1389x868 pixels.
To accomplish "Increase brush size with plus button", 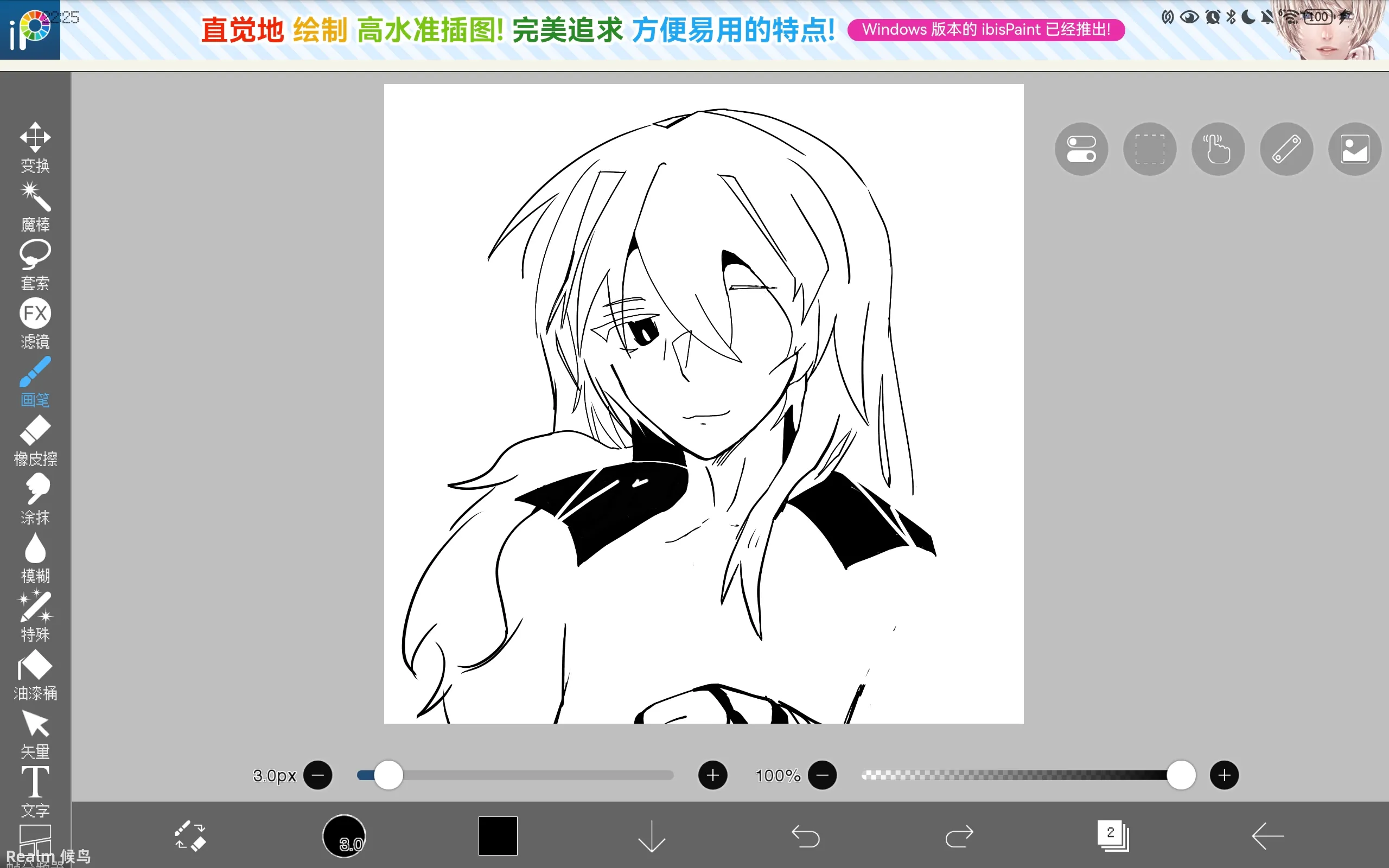I will point(712,776).
